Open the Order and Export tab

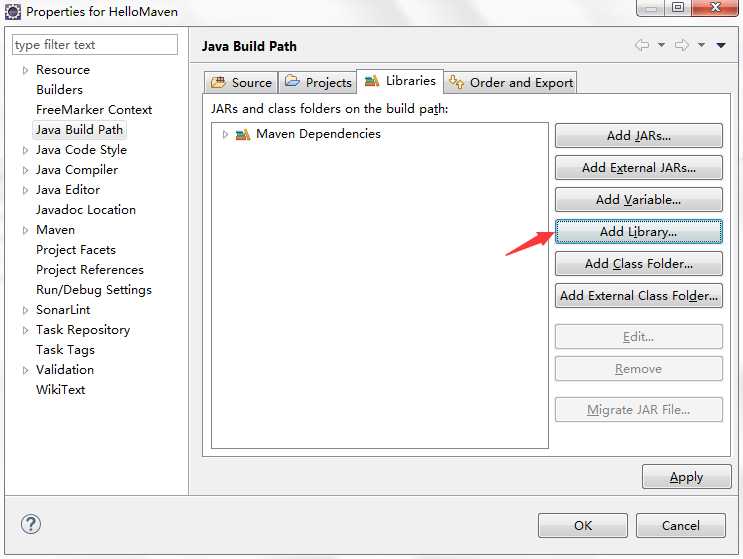click(x=511, y=82)
